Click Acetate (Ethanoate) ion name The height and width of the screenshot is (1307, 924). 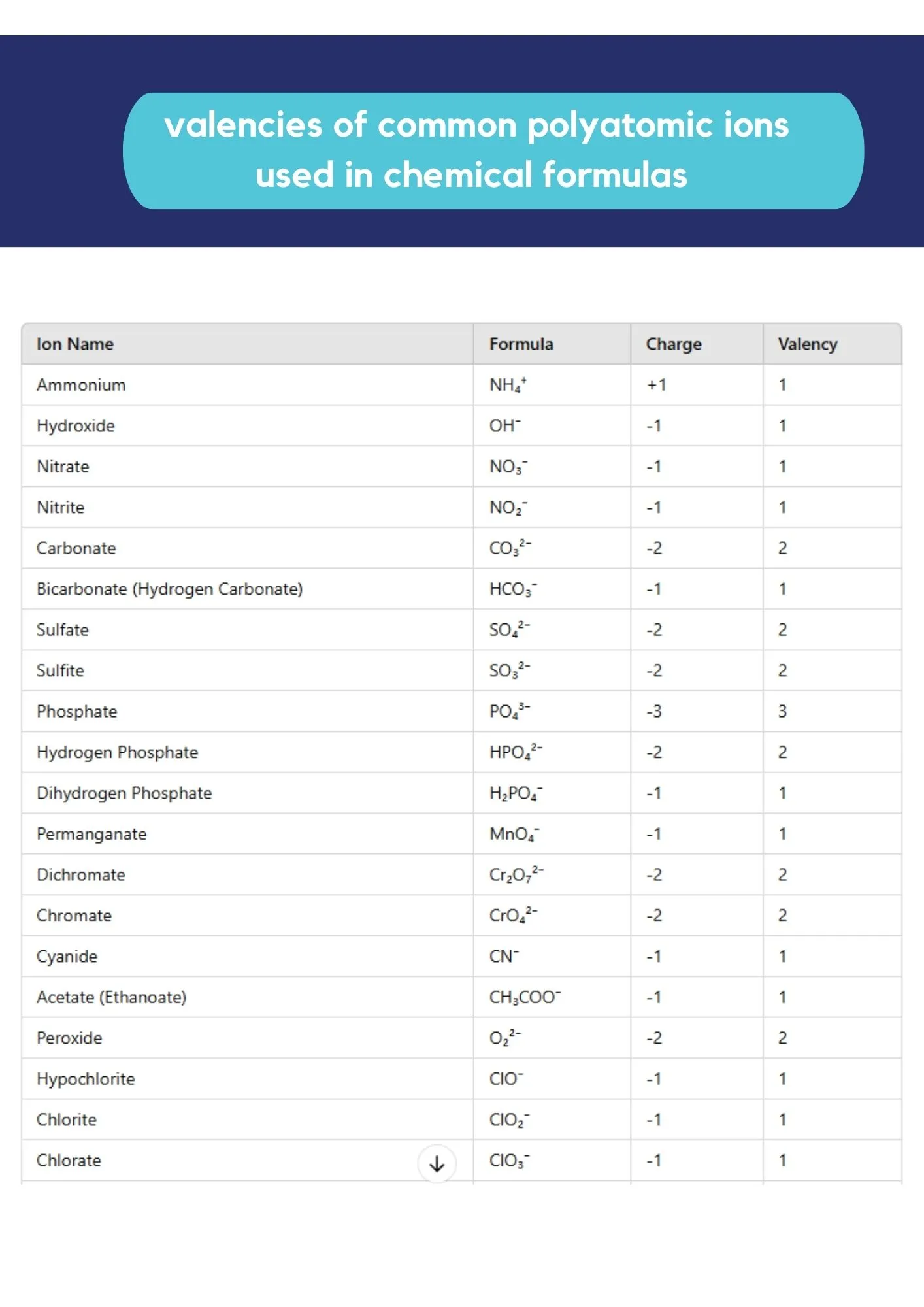[x=111, y=997]
